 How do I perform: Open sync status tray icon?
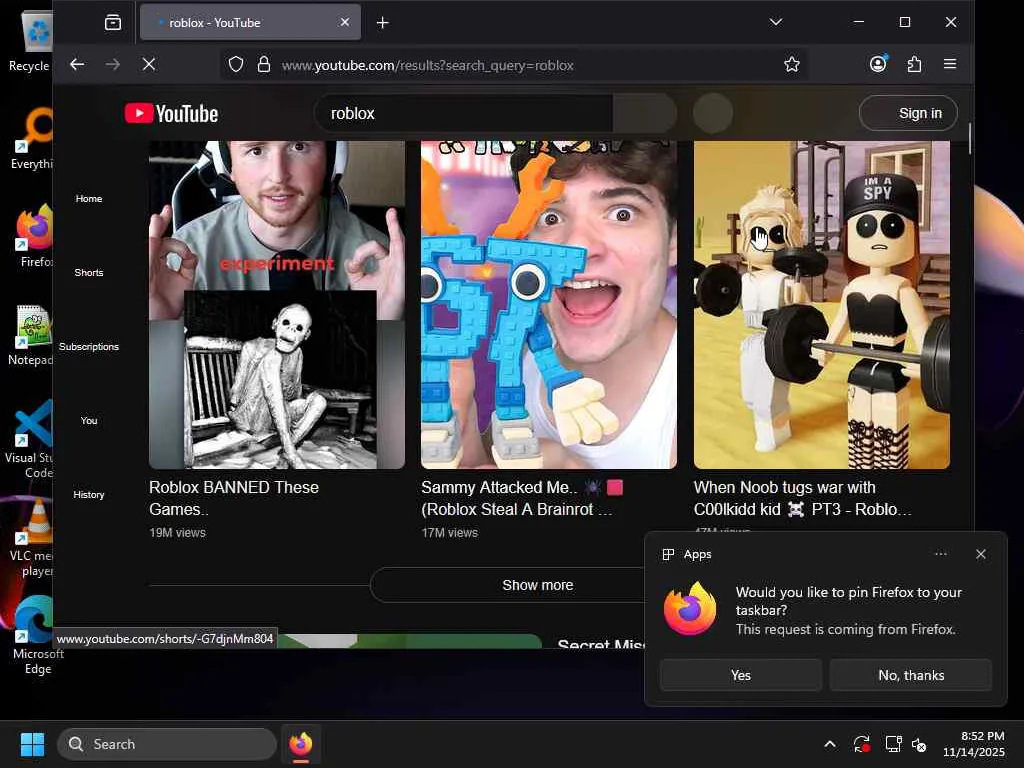pyautogui.click(x=861, y=744)
